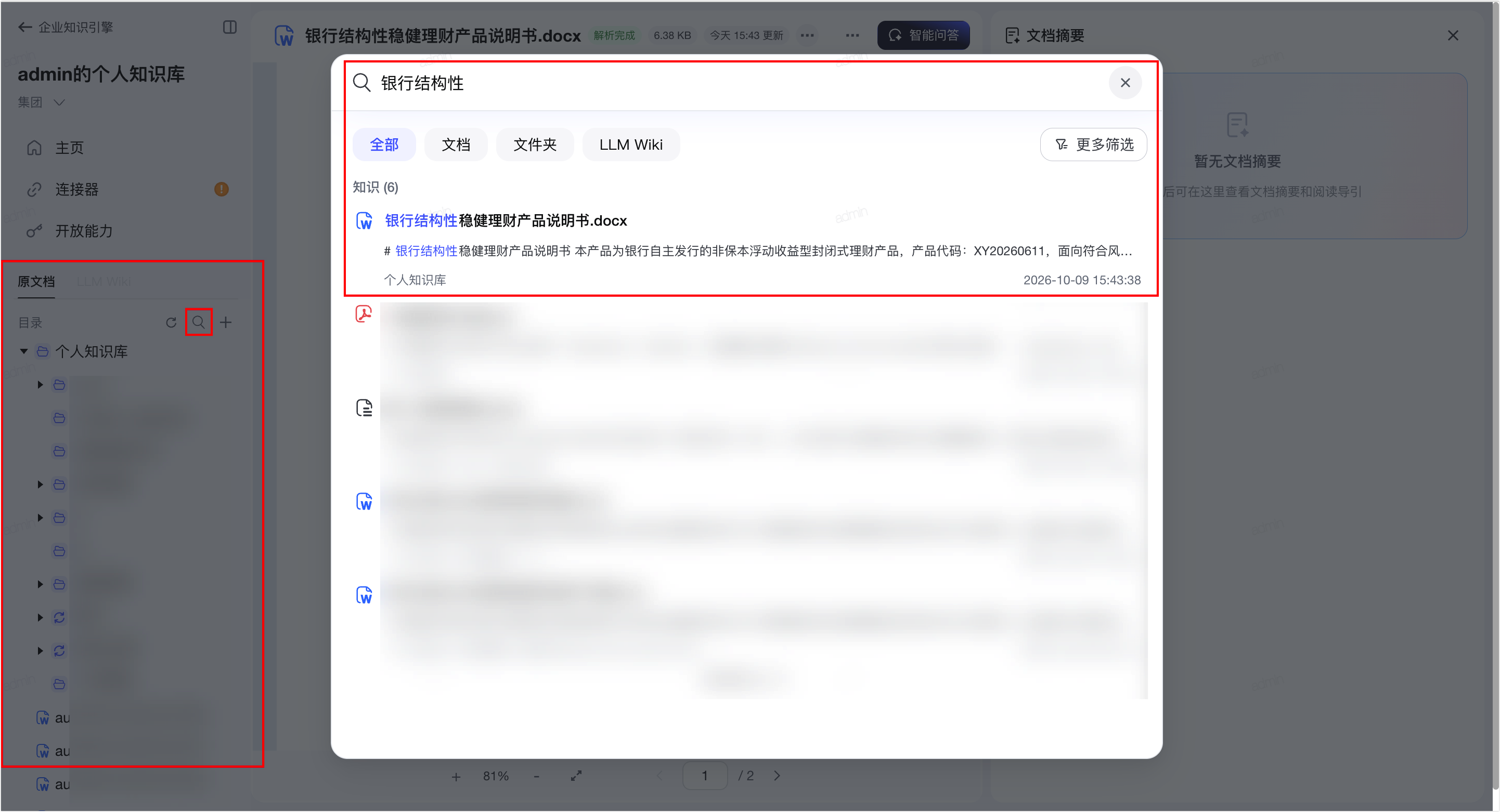Screen dimensions: 1500x812
Task: Clear the search with the X button
Action: pos(1125,83)
